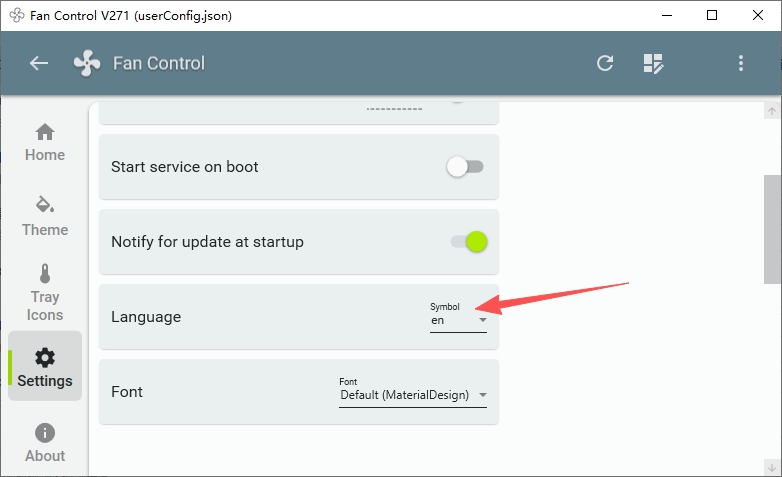This screenshot has width=782, height=477.
Task: Open the Tray Icons section
Action: click(45, 293)
